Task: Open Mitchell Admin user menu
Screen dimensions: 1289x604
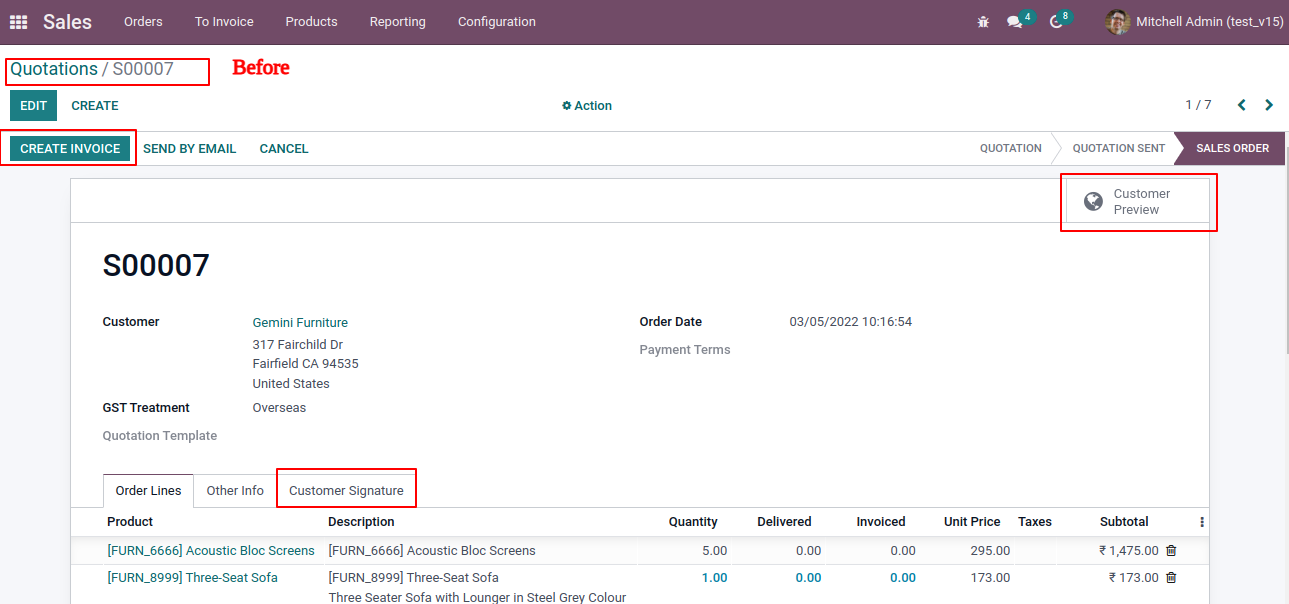Action: [x=1194, y=22]
